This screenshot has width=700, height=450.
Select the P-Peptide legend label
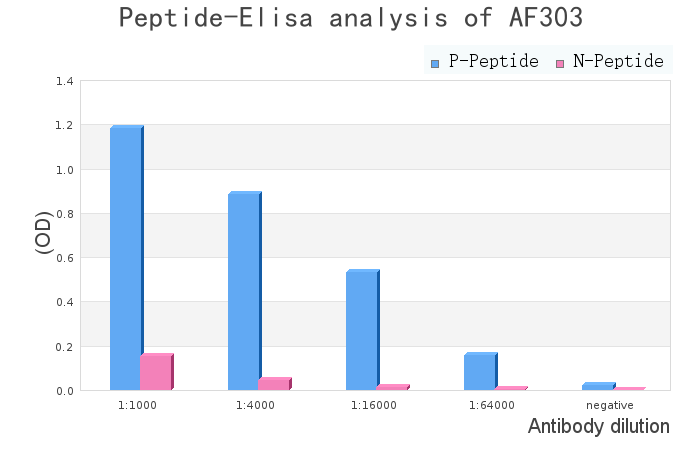(493, 62)
